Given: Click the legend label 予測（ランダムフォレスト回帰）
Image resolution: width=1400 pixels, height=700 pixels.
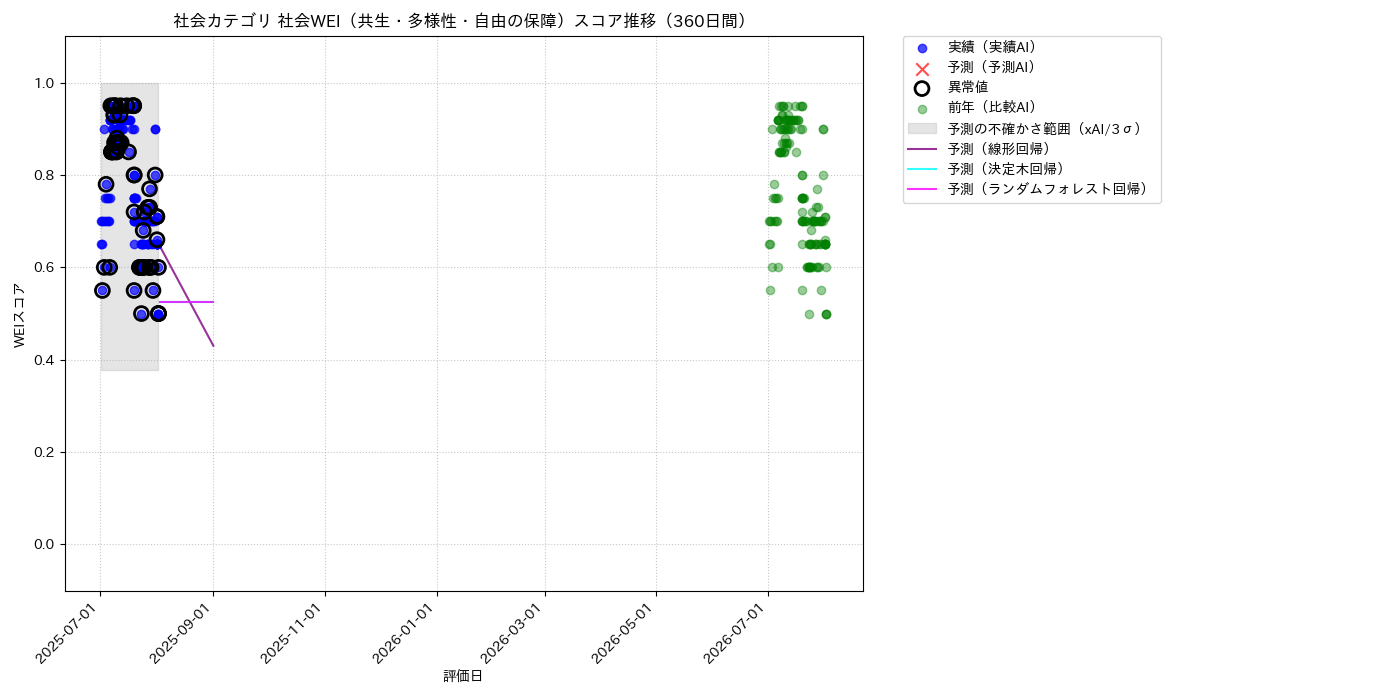Looking at the screenshot, I should (1048, 189).
